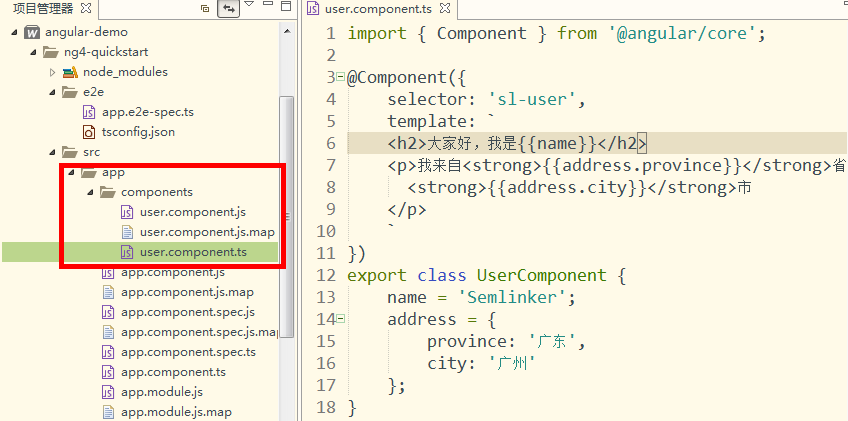Collapse the src folder
The height and width of the screenshot is (421, 848).
52,152
